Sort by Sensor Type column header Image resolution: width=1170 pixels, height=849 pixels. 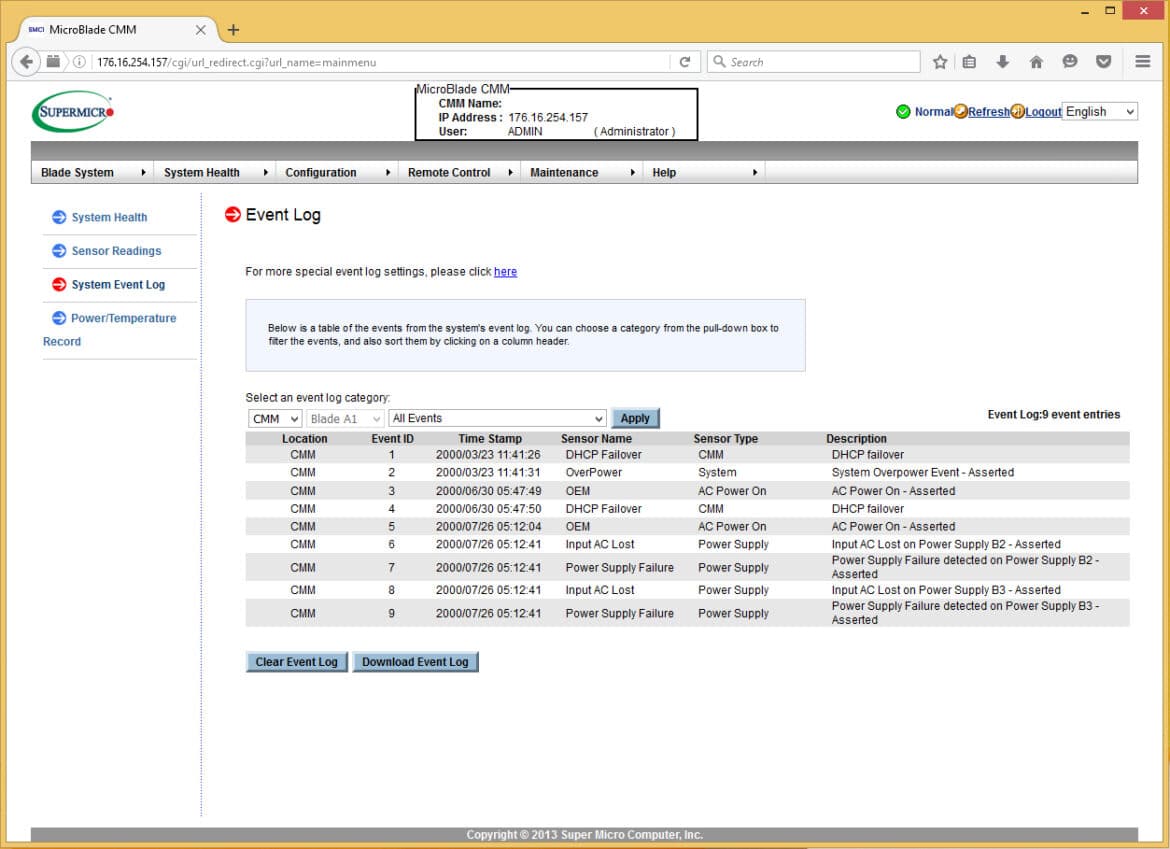(x=725, y=439)
